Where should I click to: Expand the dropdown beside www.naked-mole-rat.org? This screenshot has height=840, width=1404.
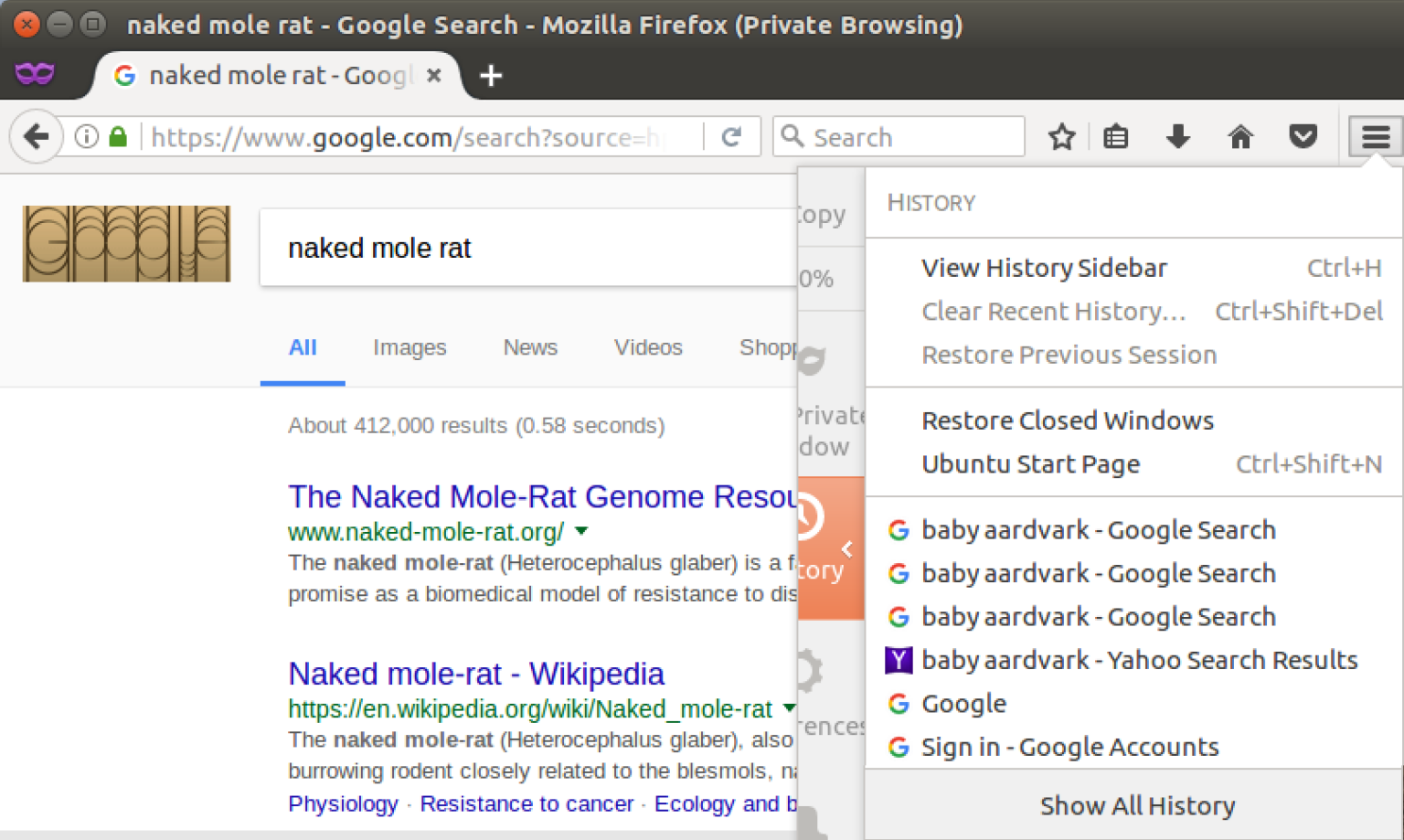pyautogui.click(x=582, y=531)
